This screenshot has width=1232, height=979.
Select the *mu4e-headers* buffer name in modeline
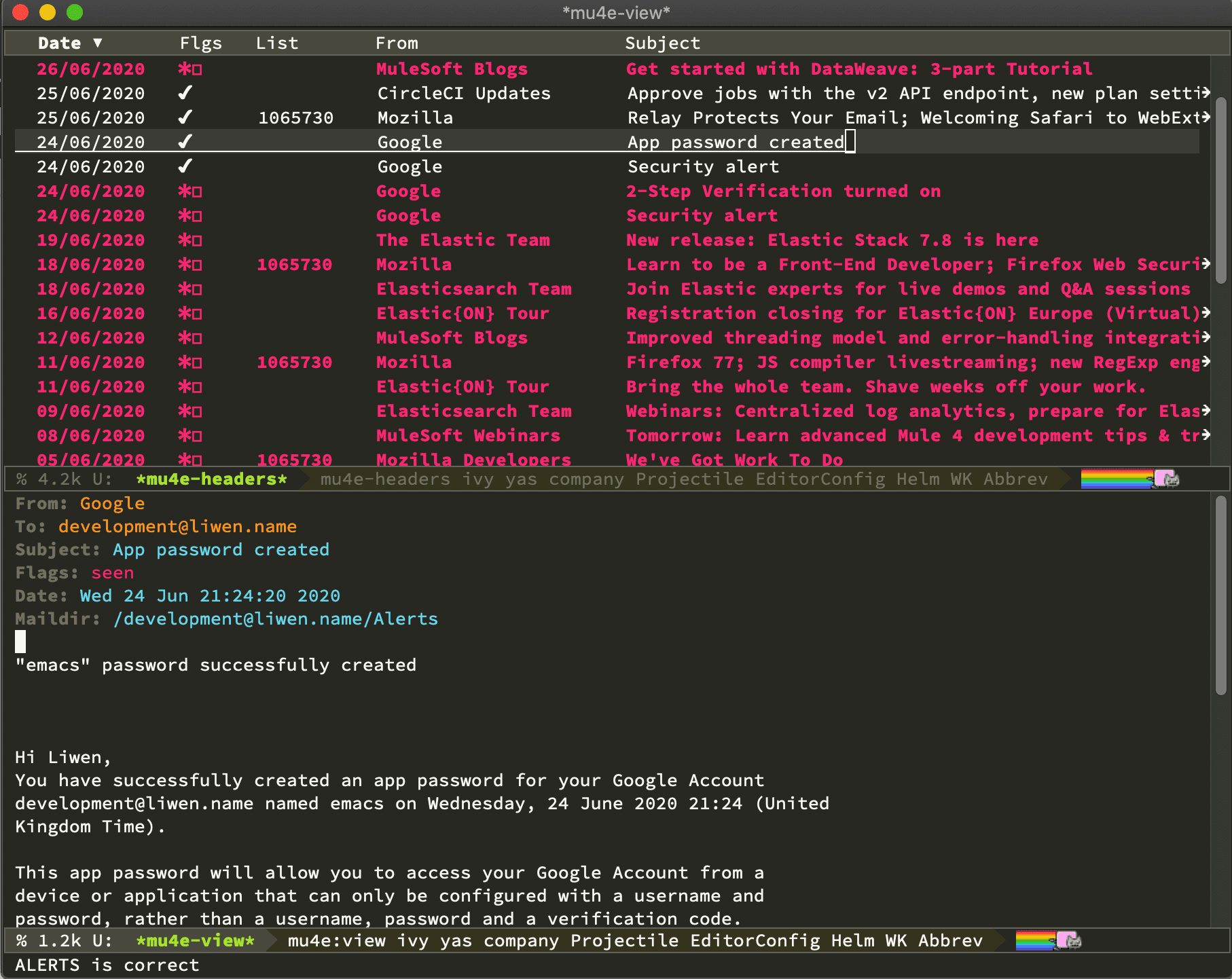(211, 479)
